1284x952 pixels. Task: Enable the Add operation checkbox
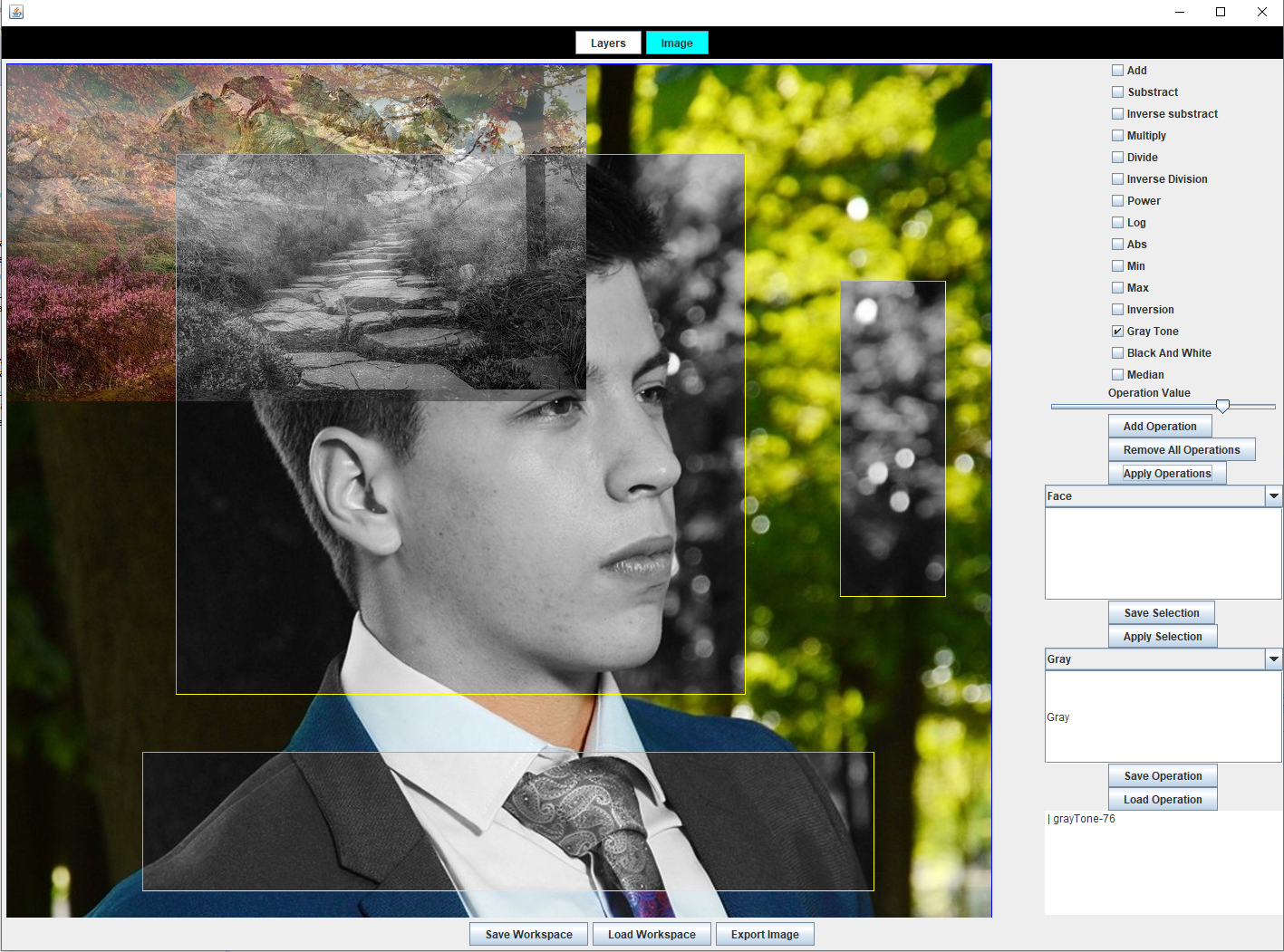pos(1118,71)
